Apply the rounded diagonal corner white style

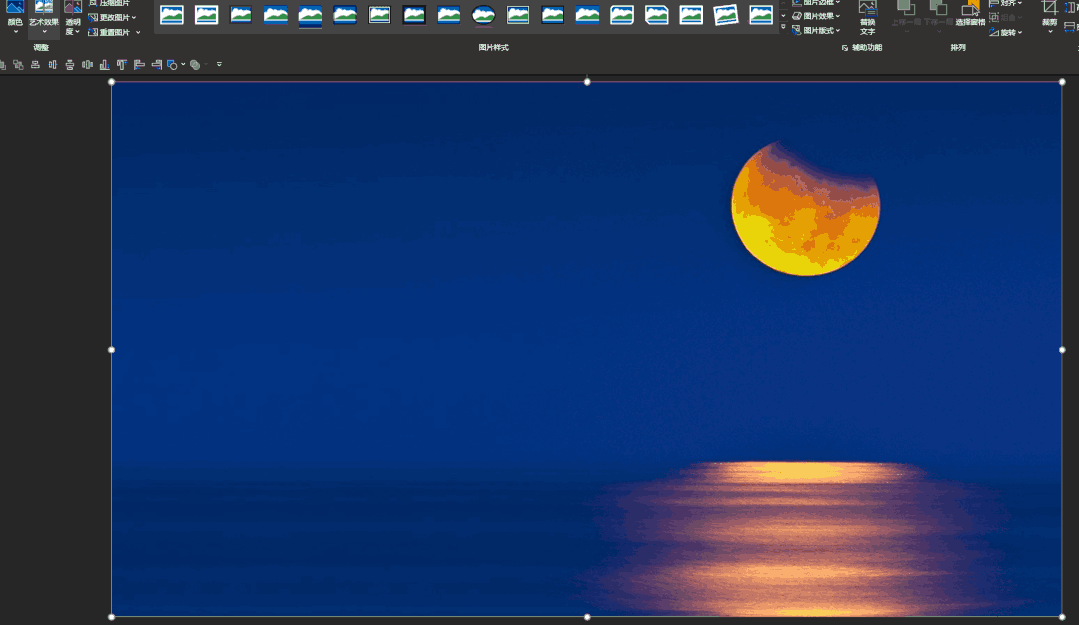pos(621,14)
